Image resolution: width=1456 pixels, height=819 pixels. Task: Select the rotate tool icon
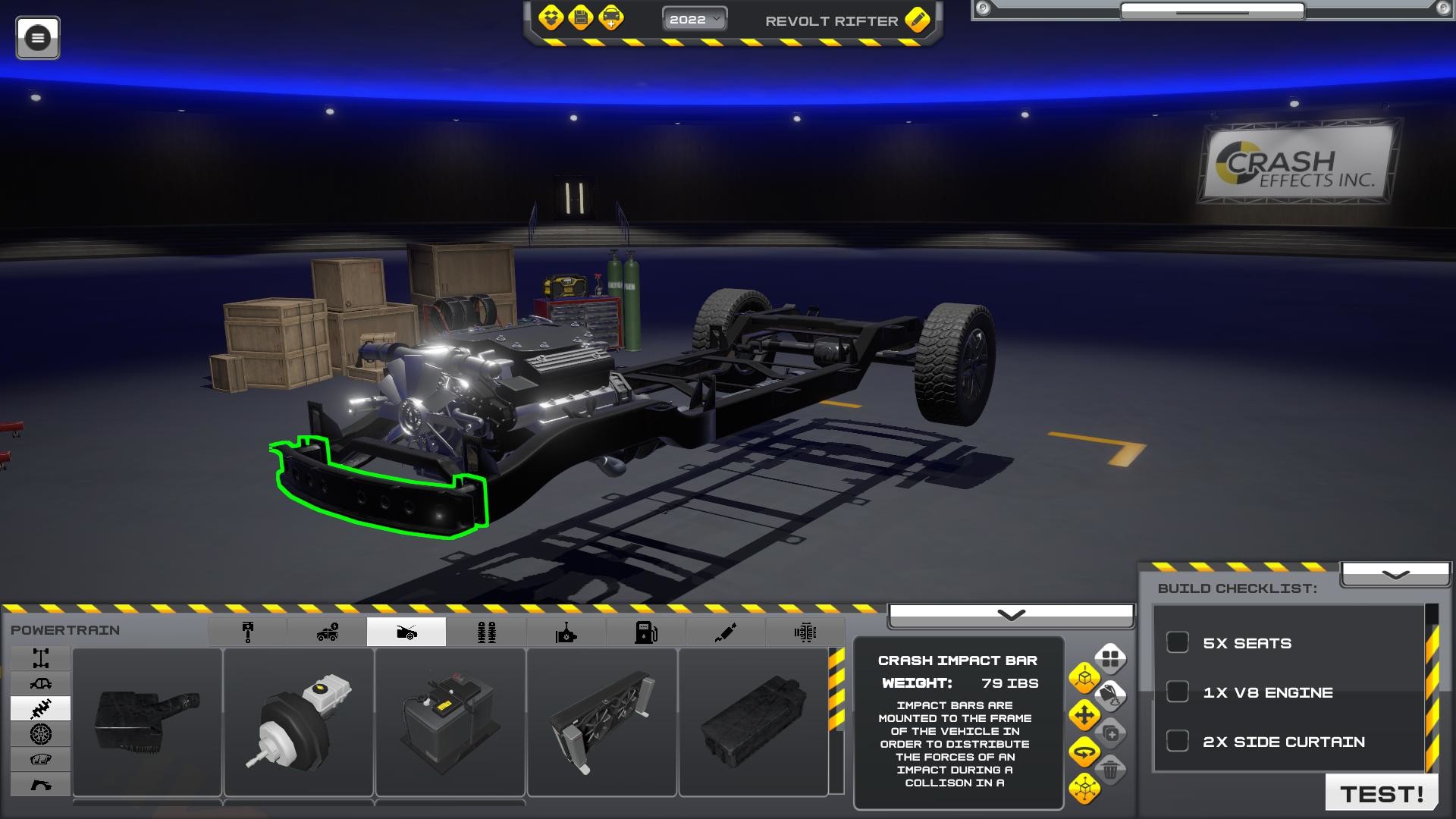pos(1085,750)
